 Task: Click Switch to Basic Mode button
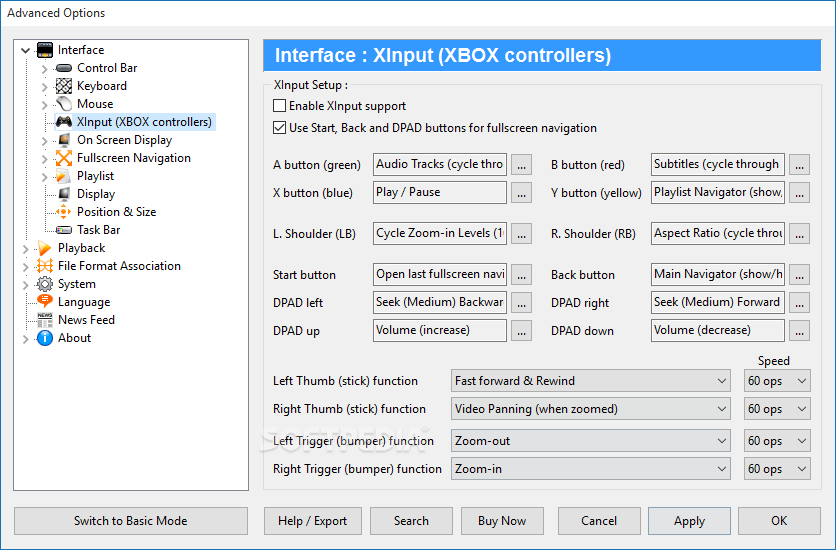coord(131,521)
